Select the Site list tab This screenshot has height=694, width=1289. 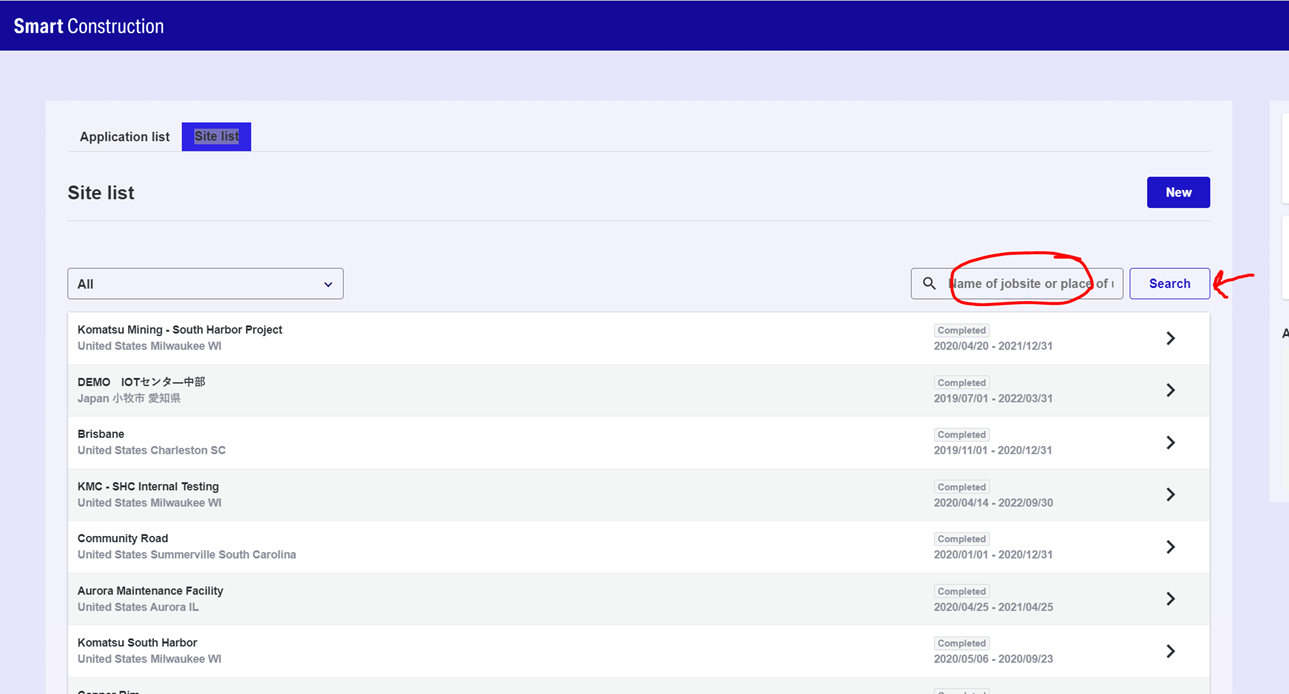coord(216,137)
